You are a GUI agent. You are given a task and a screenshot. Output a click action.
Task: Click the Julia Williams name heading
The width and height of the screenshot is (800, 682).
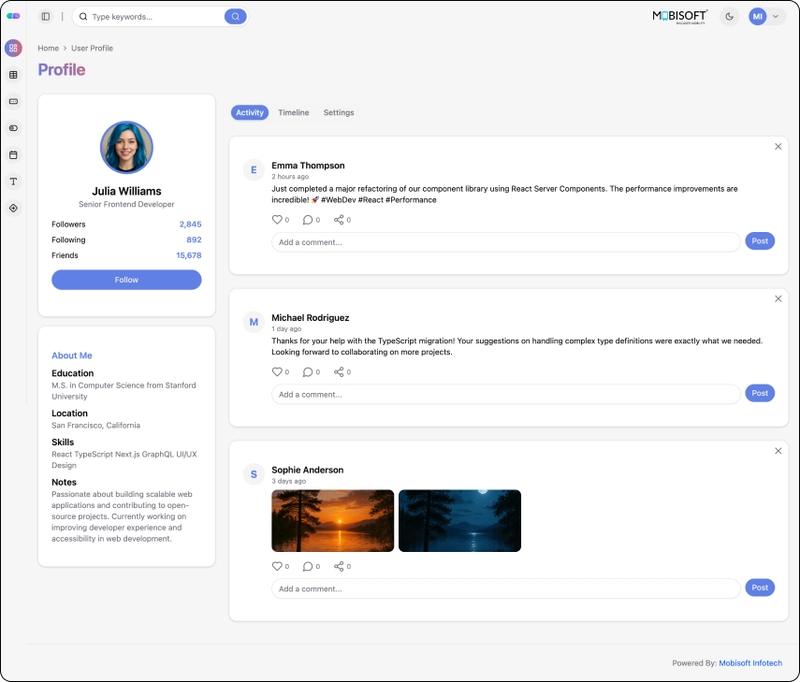(127, 191)
